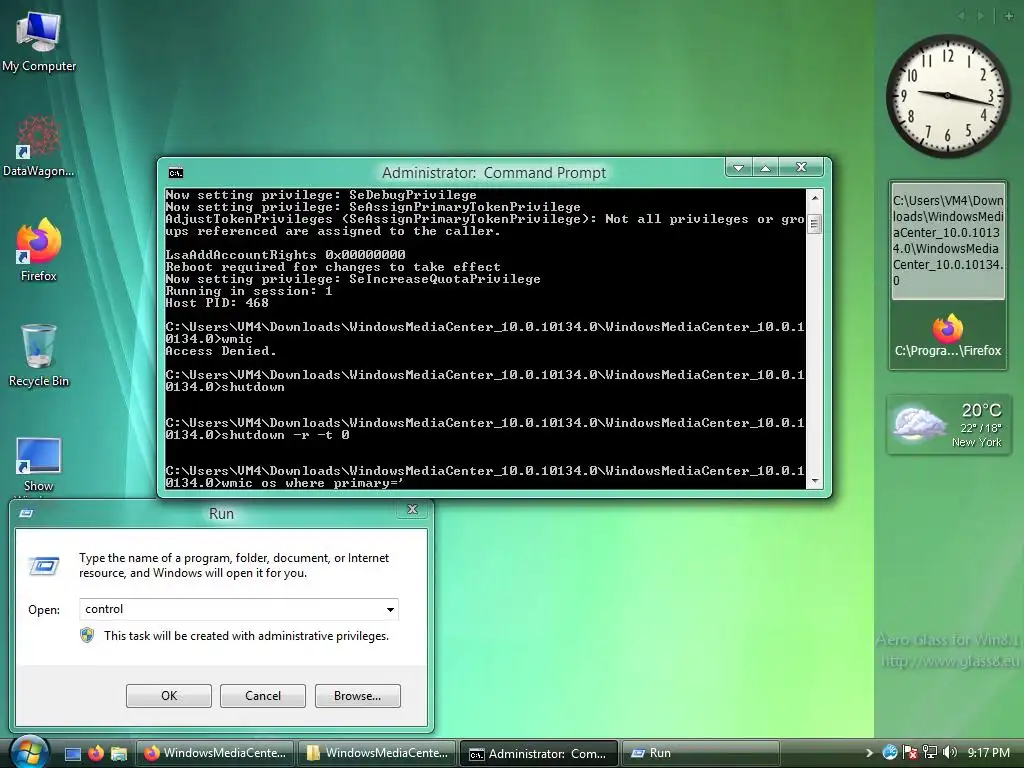The image size is (1024, 768).
Task: Switch to the folder WindowsMediaCente... taskbar button
Action: [x=377, y=753]
